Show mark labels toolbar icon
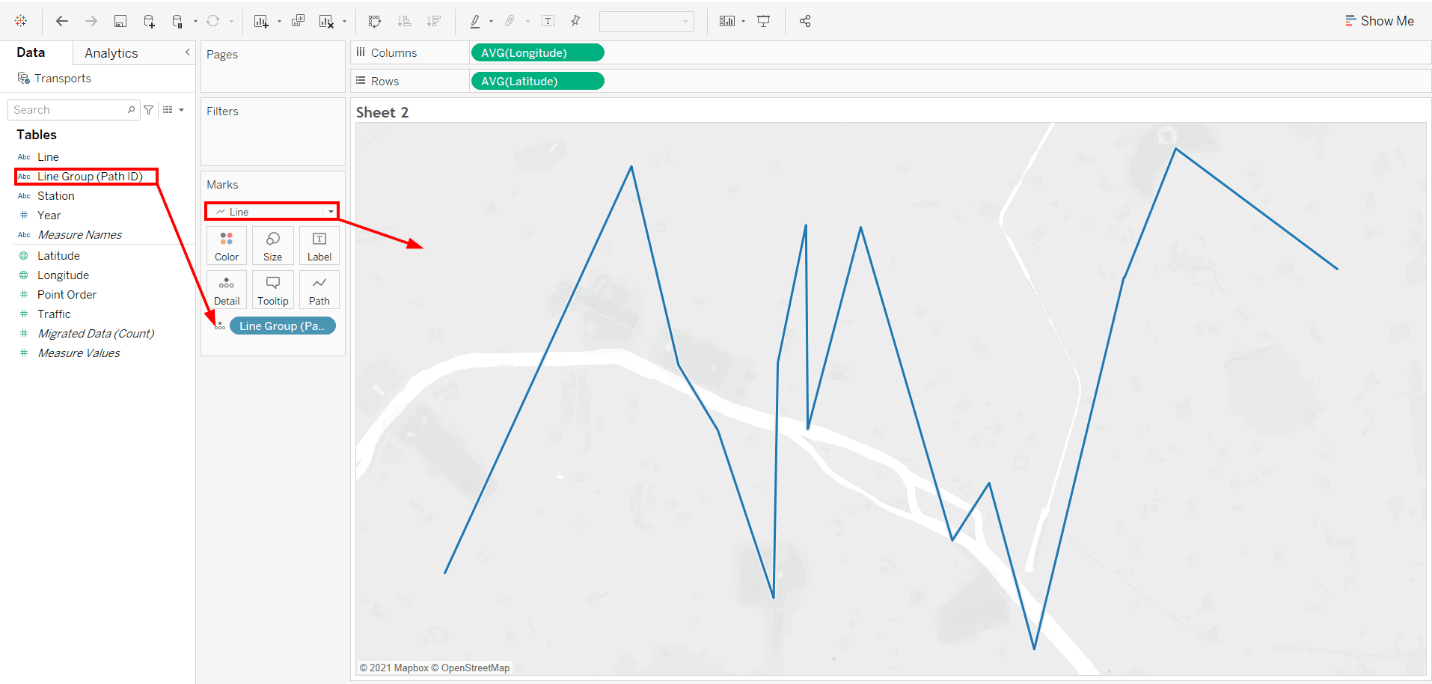1432x684 pixels. coord(548,21)
